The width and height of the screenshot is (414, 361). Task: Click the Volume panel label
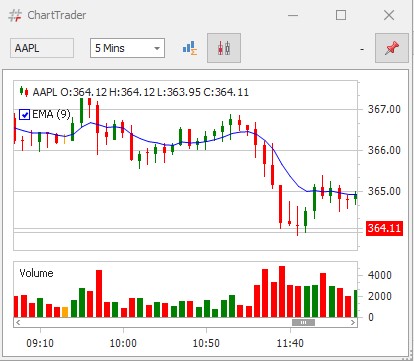pos(36,273)
